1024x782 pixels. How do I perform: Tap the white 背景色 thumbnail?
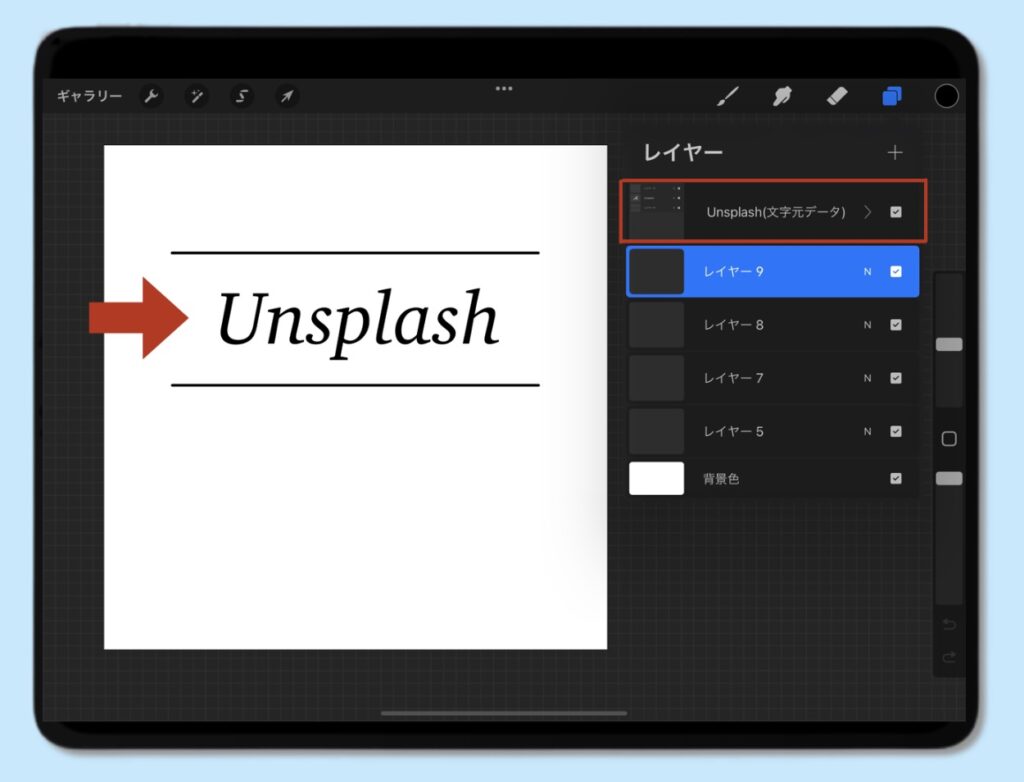click(656, 478)
